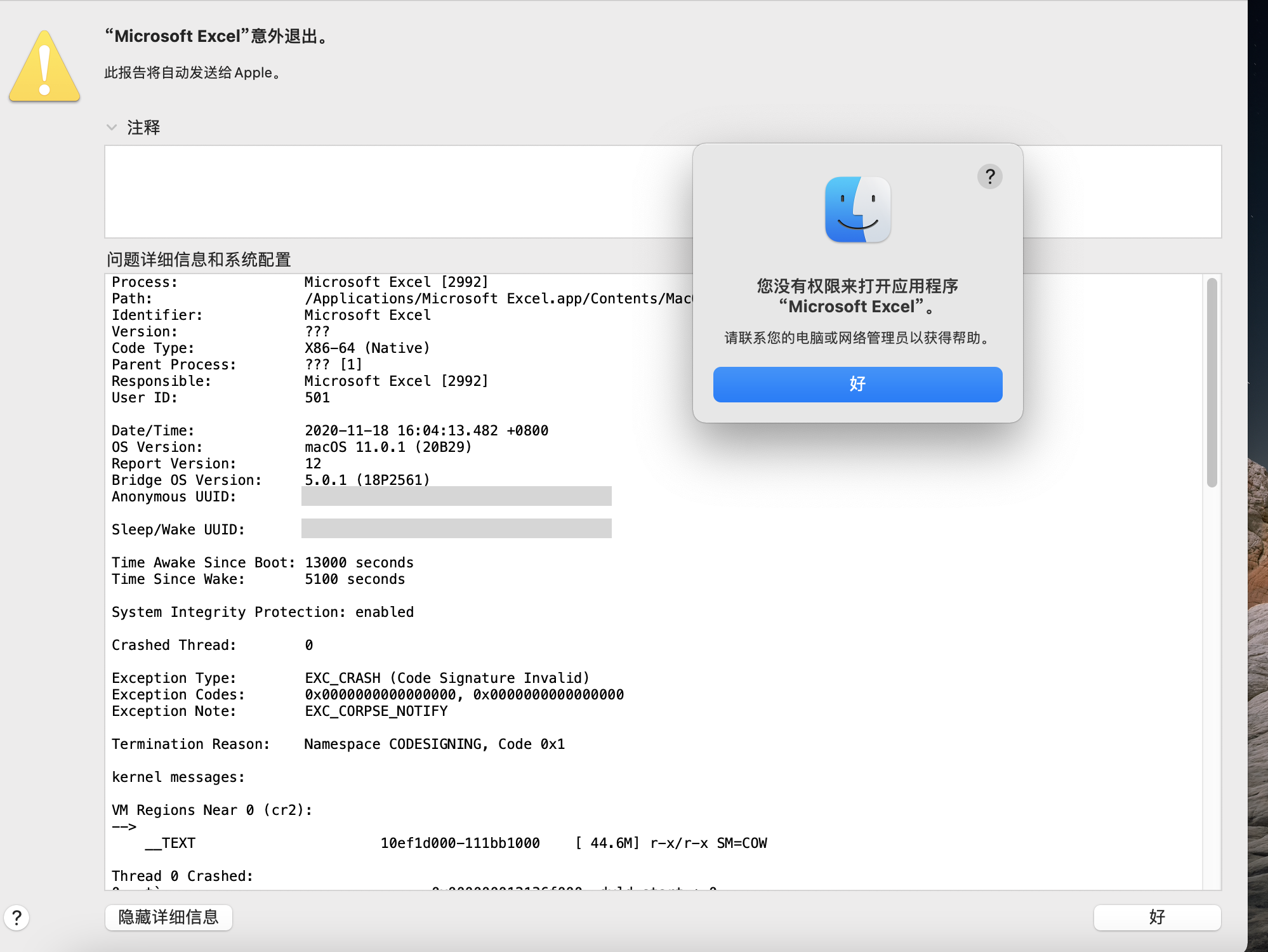This screenshot has width=1268, height=952.
Task: Collapse the 注释 section chevron
Action: pyautogui.click(x=112, y=128)
